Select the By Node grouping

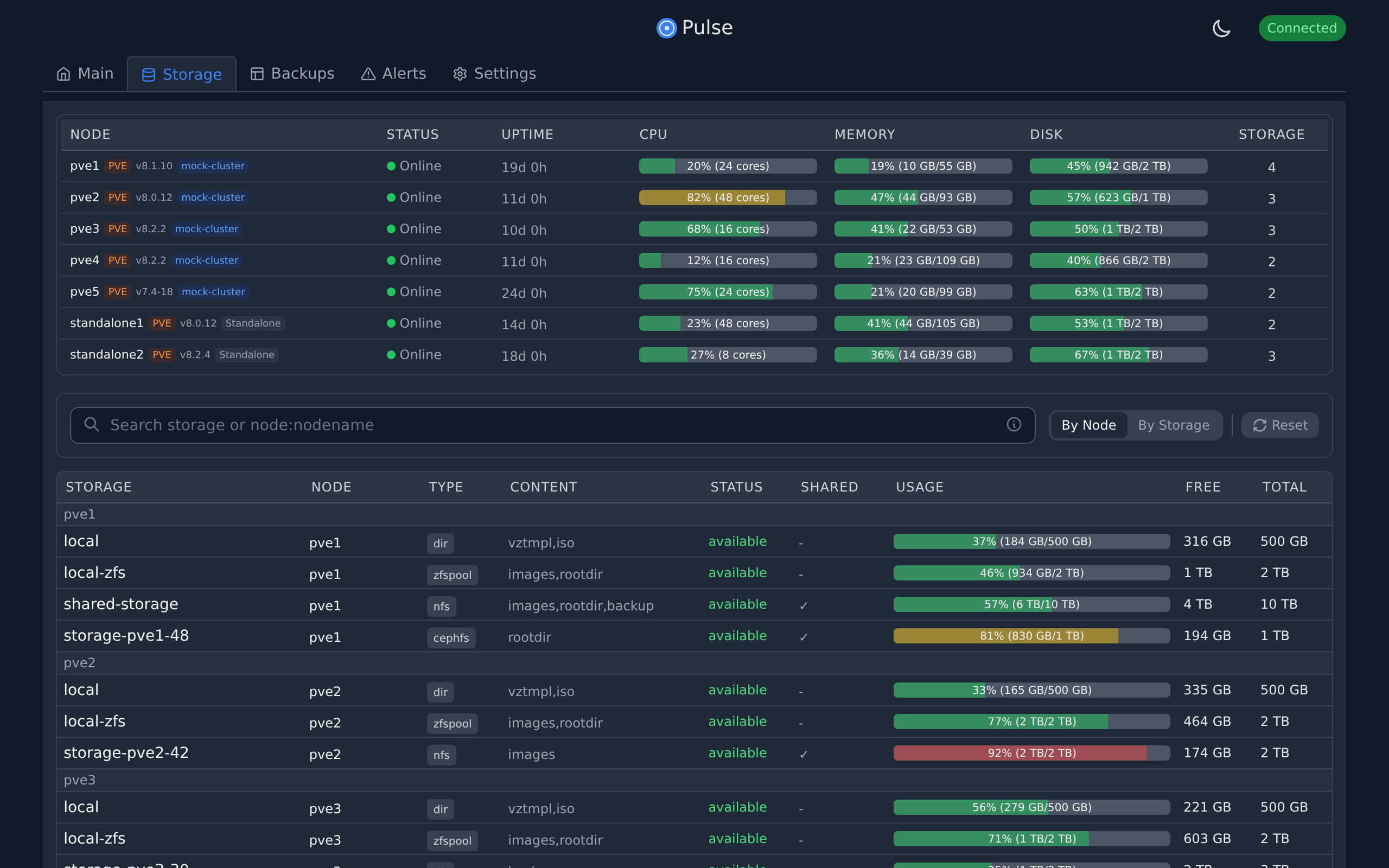(x=1088, y=425)
